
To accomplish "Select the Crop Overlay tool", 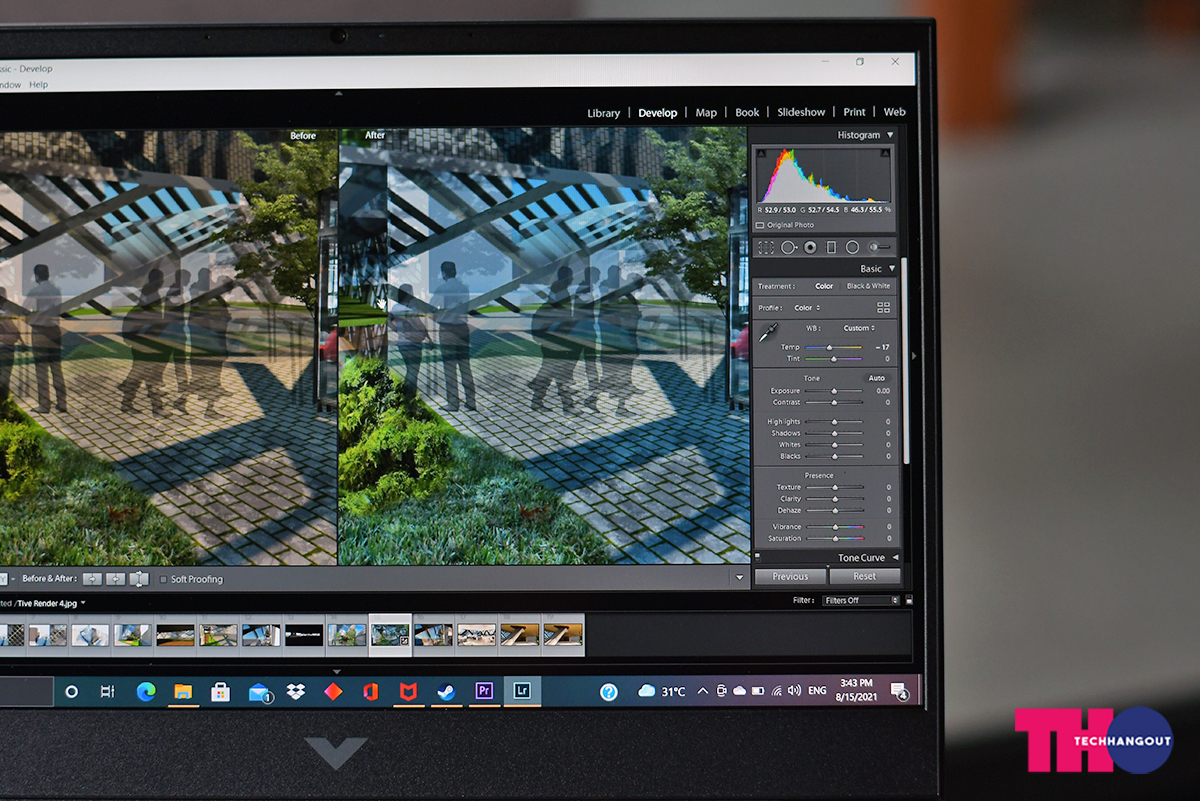I will click(x=766, y=247).
